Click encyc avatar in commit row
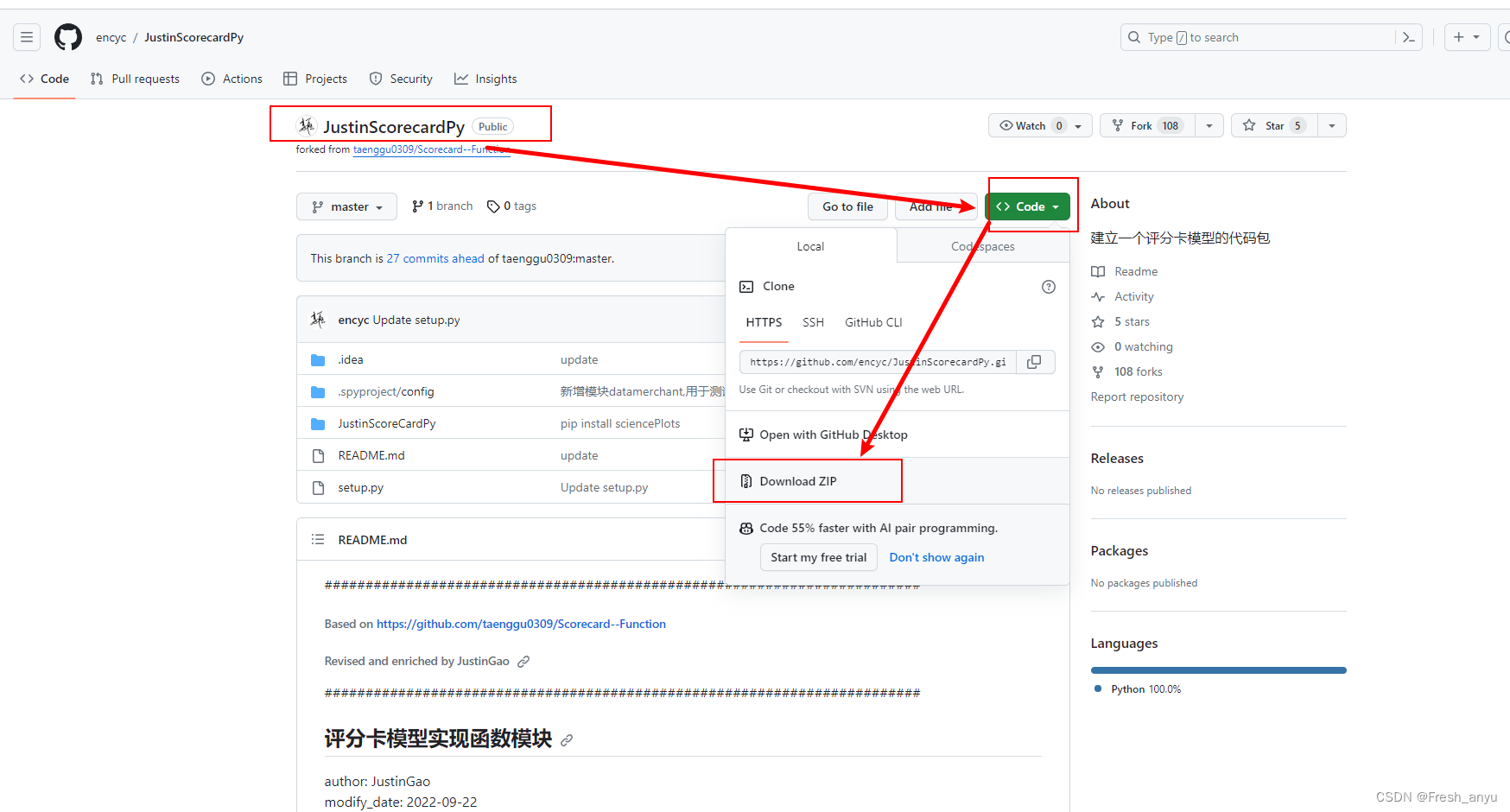The width and height of the screenshot is (1510, 812). 318,320
